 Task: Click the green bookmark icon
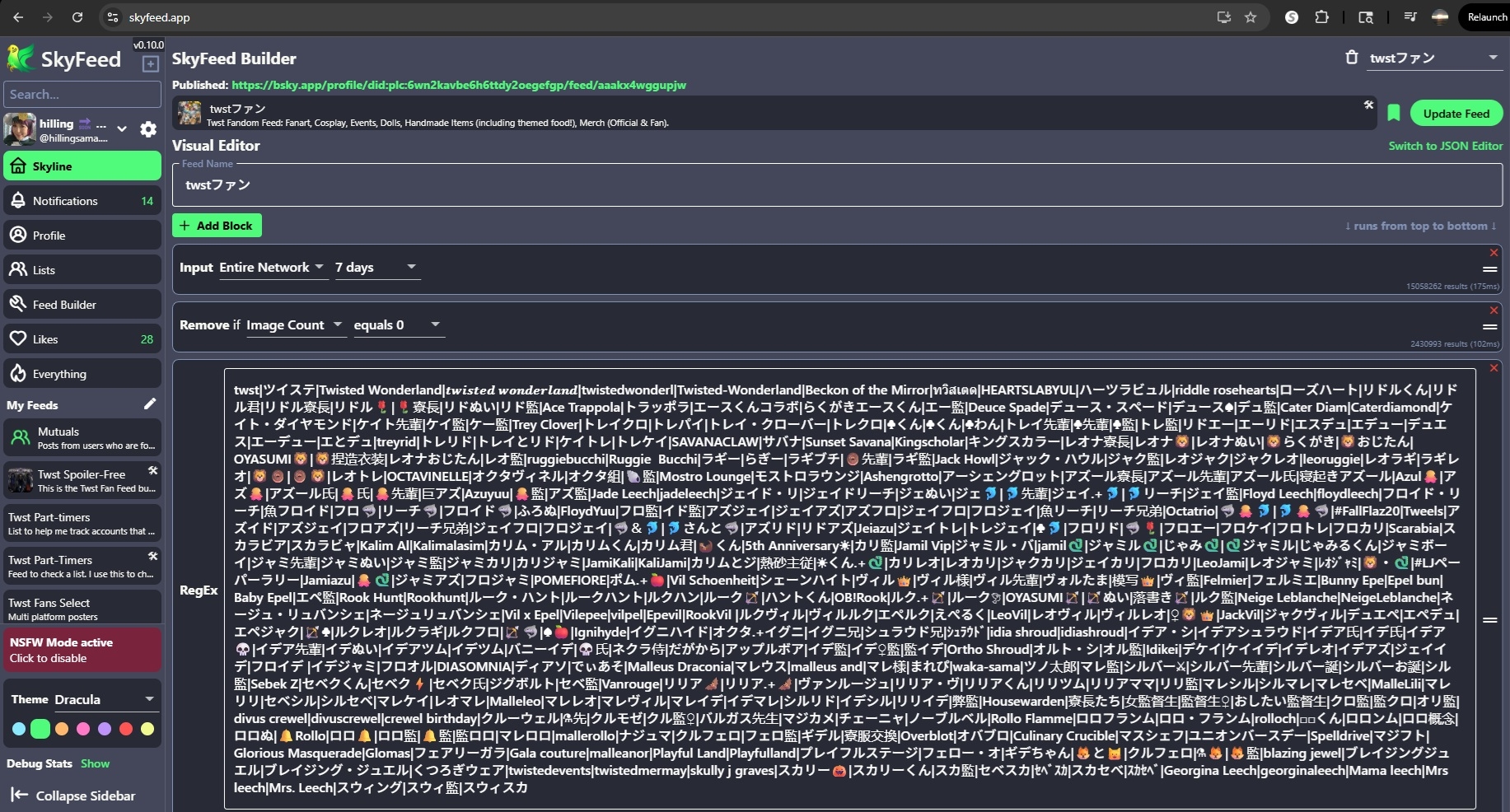tap(1394, 114)
